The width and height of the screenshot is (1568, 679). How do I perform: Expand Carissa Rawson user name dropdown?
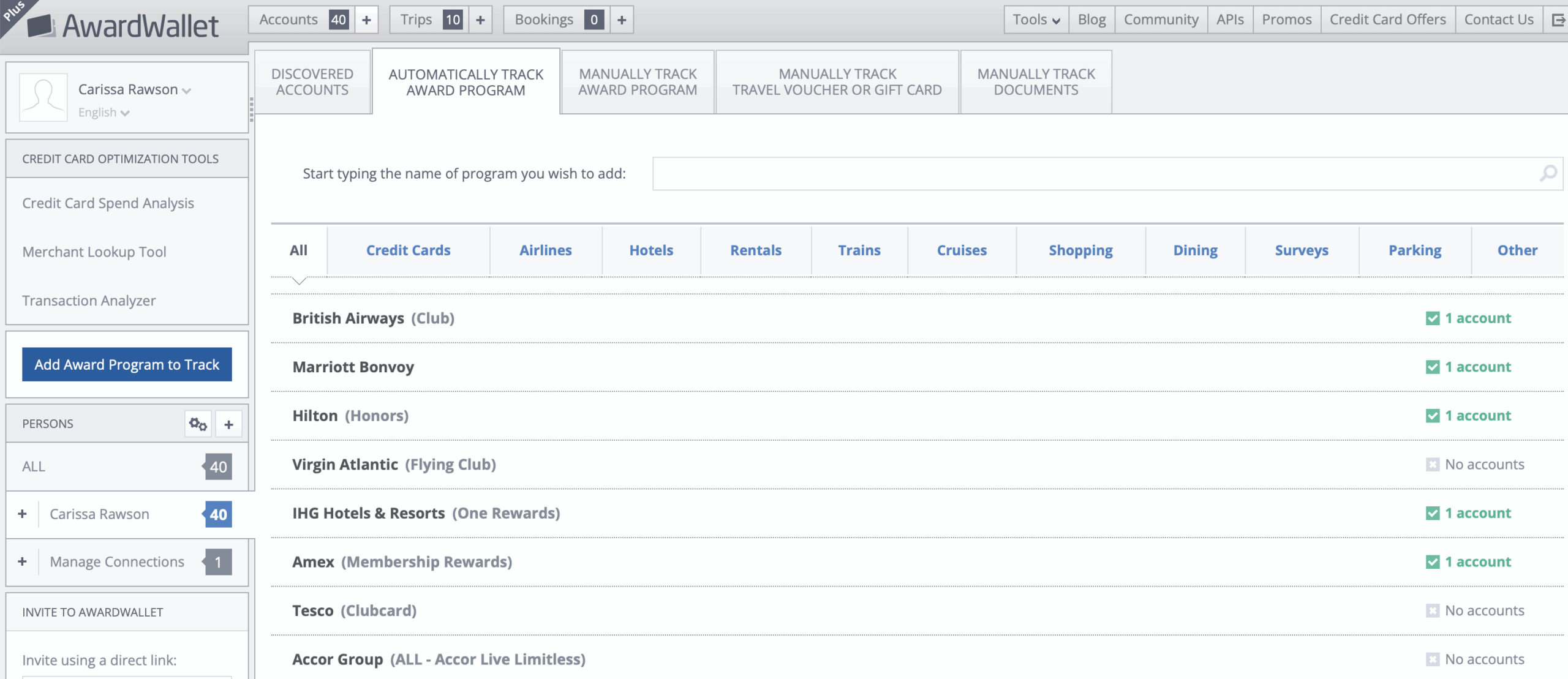pyautogui.click(x=135, y=90)
